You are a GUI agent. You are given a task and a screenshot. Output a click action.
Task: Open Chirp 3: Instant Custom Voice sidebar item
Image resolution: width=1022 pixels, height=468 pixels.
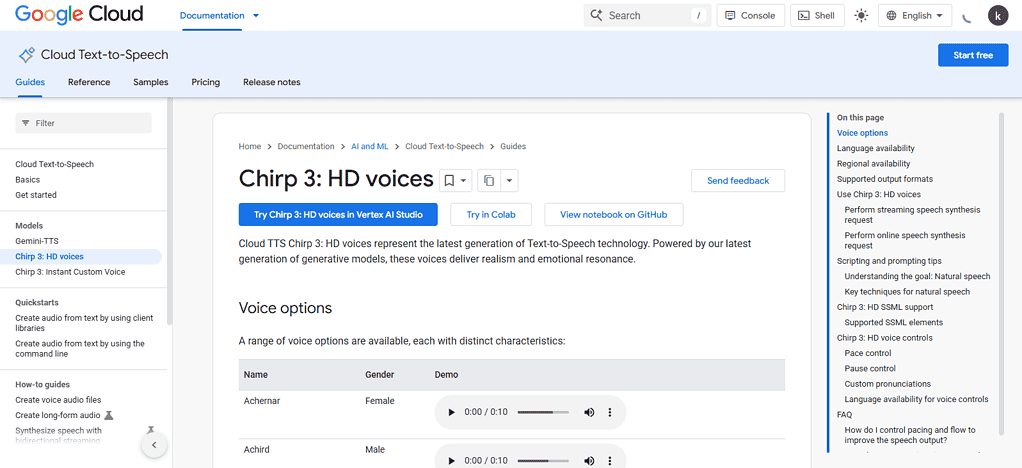(70, 272)
